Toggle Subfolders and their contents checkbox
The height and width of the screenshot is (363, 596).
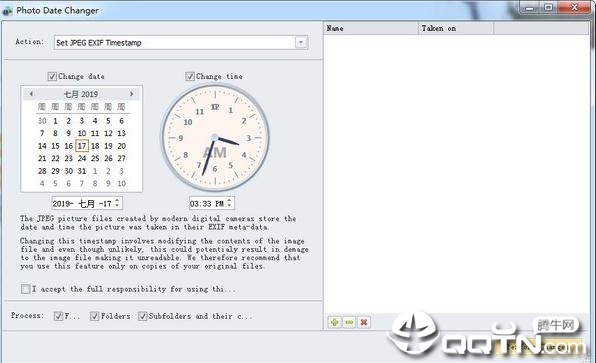tap(143, 316)
